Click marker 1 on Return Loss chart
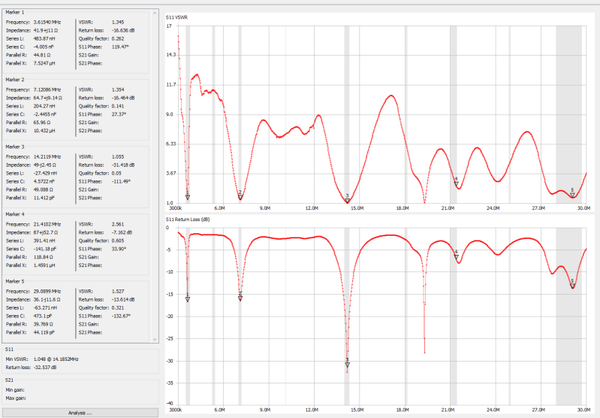 click(187, 298)
